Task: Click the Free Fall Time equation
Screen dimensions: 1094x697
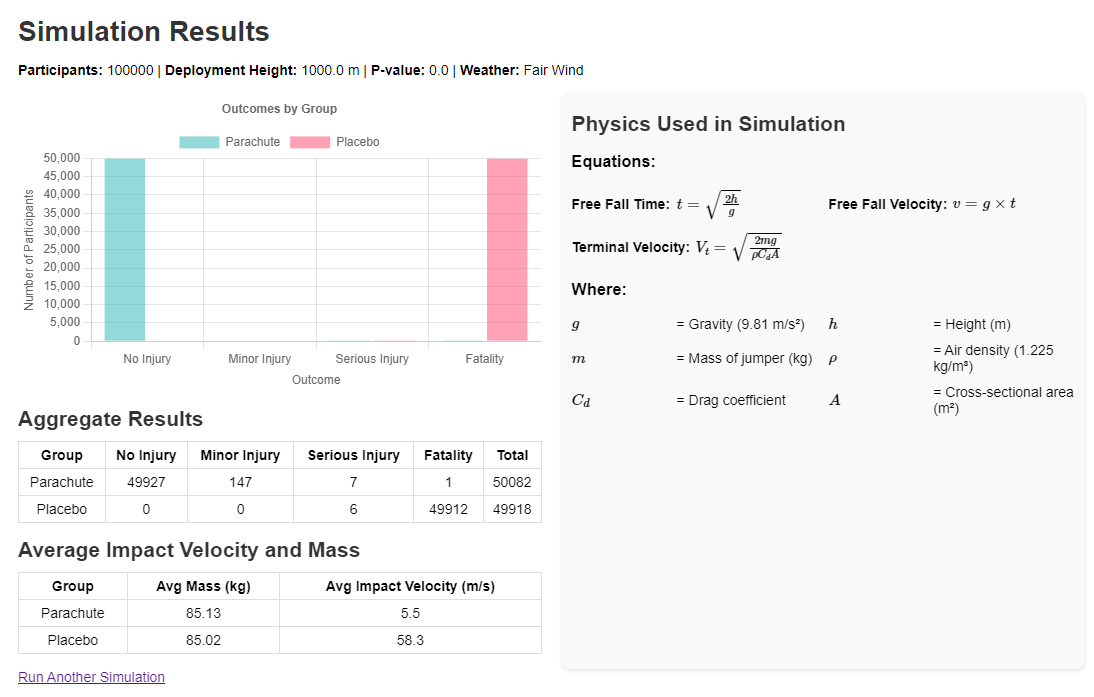Action: pos(708,203)
